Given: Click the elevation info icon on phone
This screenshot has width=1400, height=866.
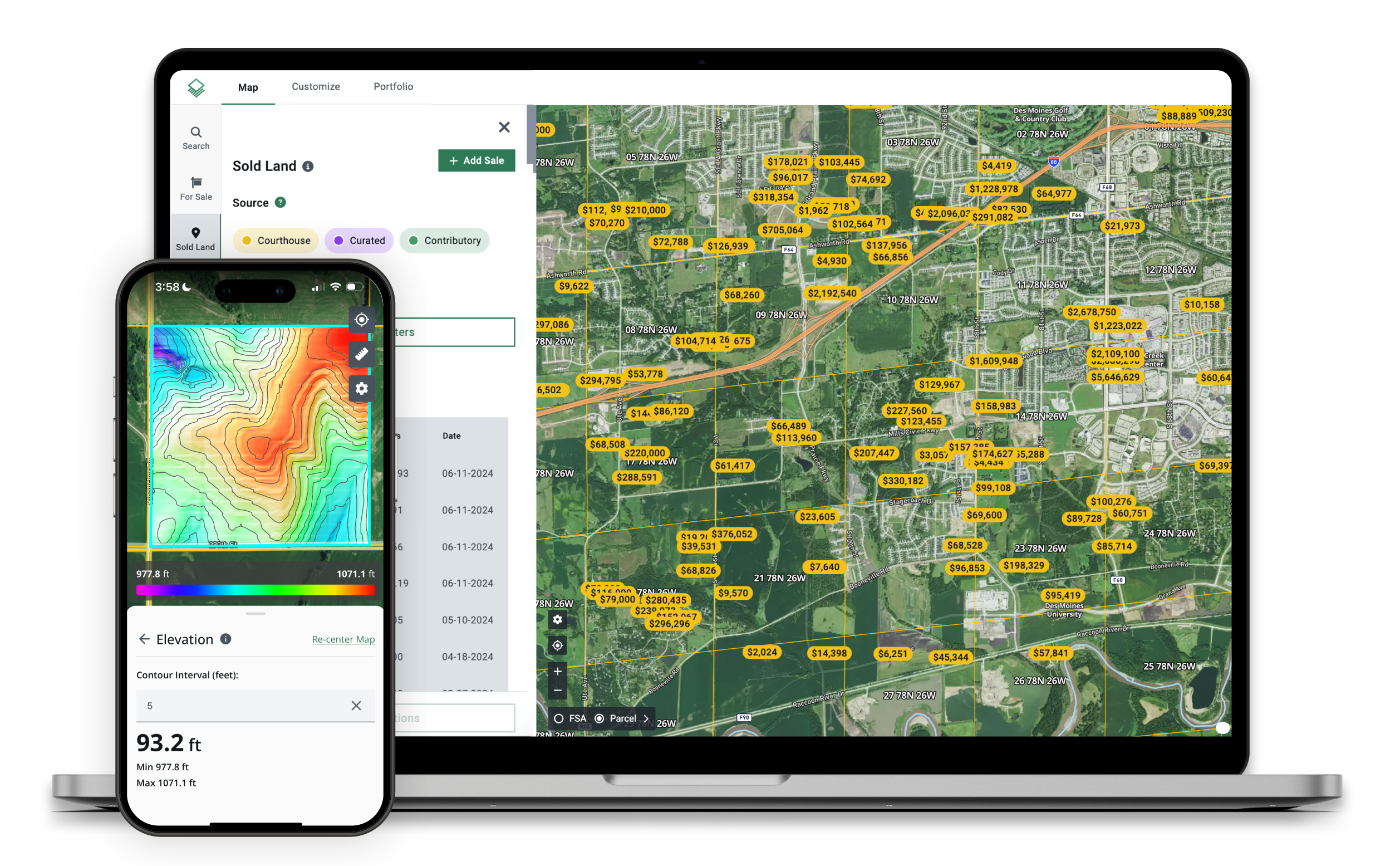Looking at the screenshot, I should [x=226, y=638].
